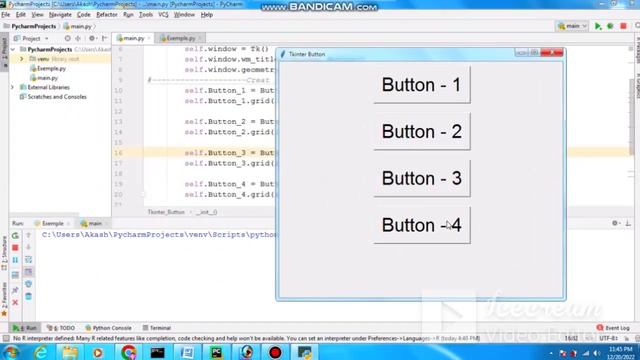
Task: Change UTF-8 file encoding in status bar
Action: (x=608, y=338)
